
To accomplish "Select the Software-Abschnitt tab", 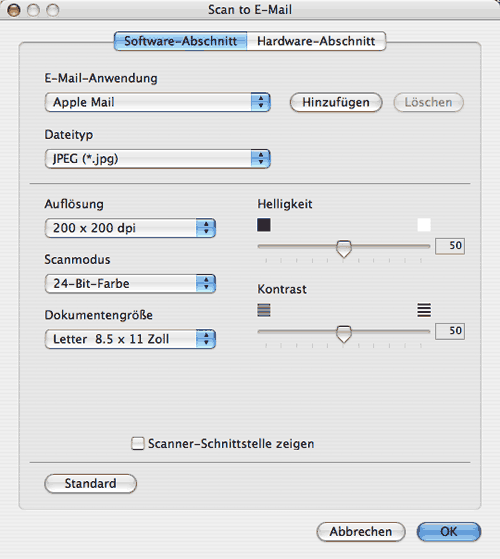I will coord(181,41).
